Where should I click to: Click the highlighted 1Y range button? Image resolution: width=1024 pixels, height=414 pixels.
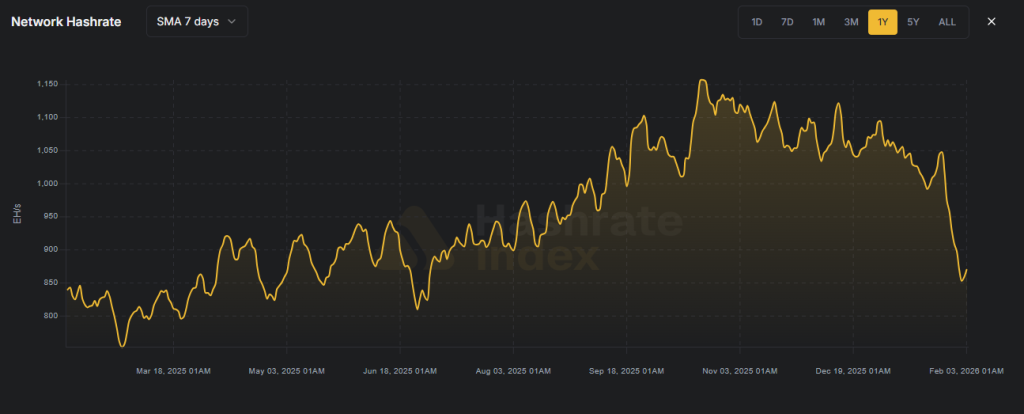point(882,22)
